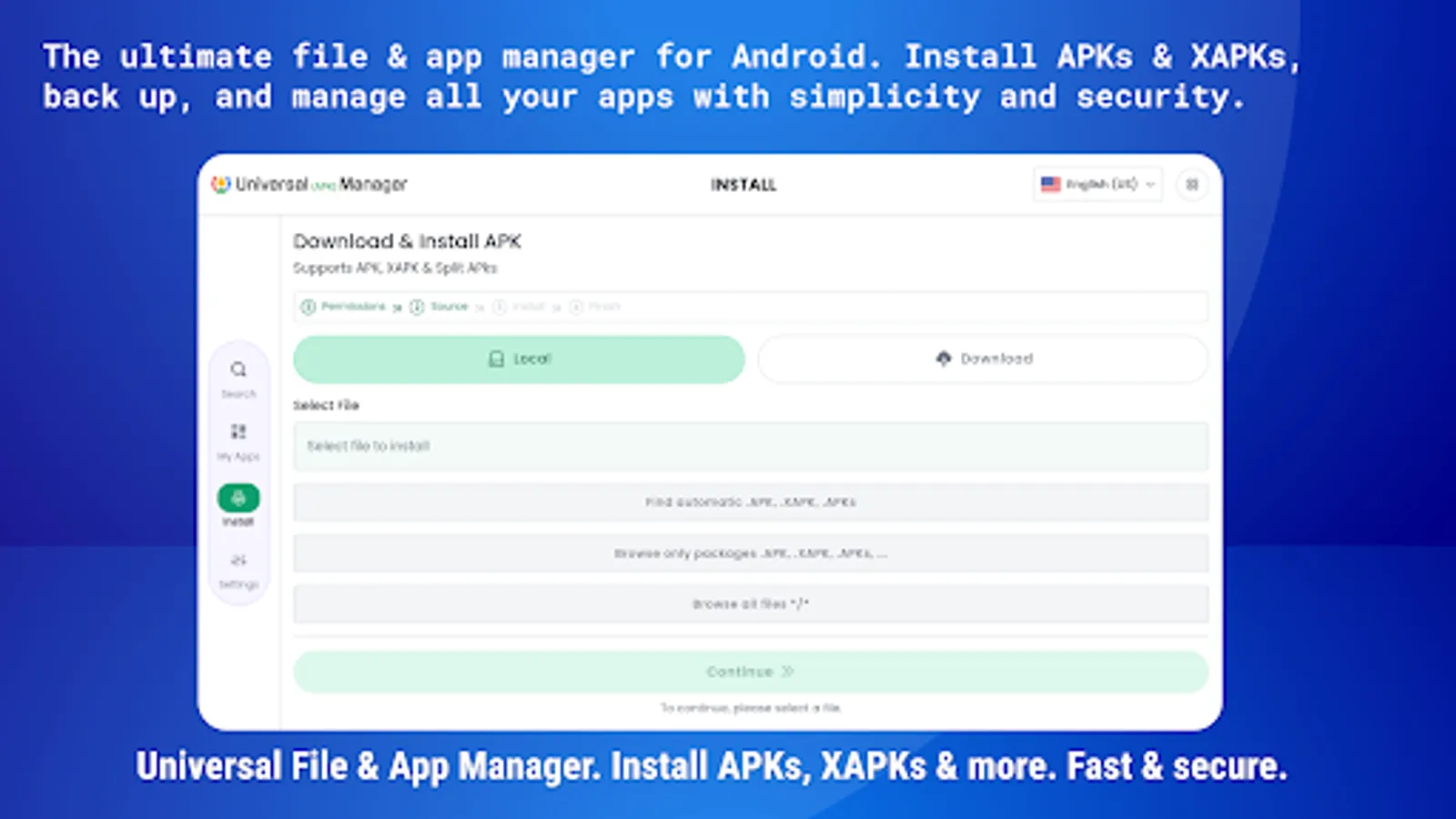Go to My Apps in the sidebar
This screenshot has width=1456, height=819.
pos(238,440)
